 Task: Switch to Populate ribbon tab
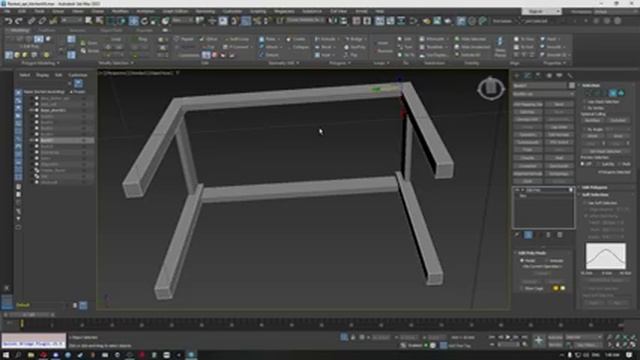click(144, 30)
